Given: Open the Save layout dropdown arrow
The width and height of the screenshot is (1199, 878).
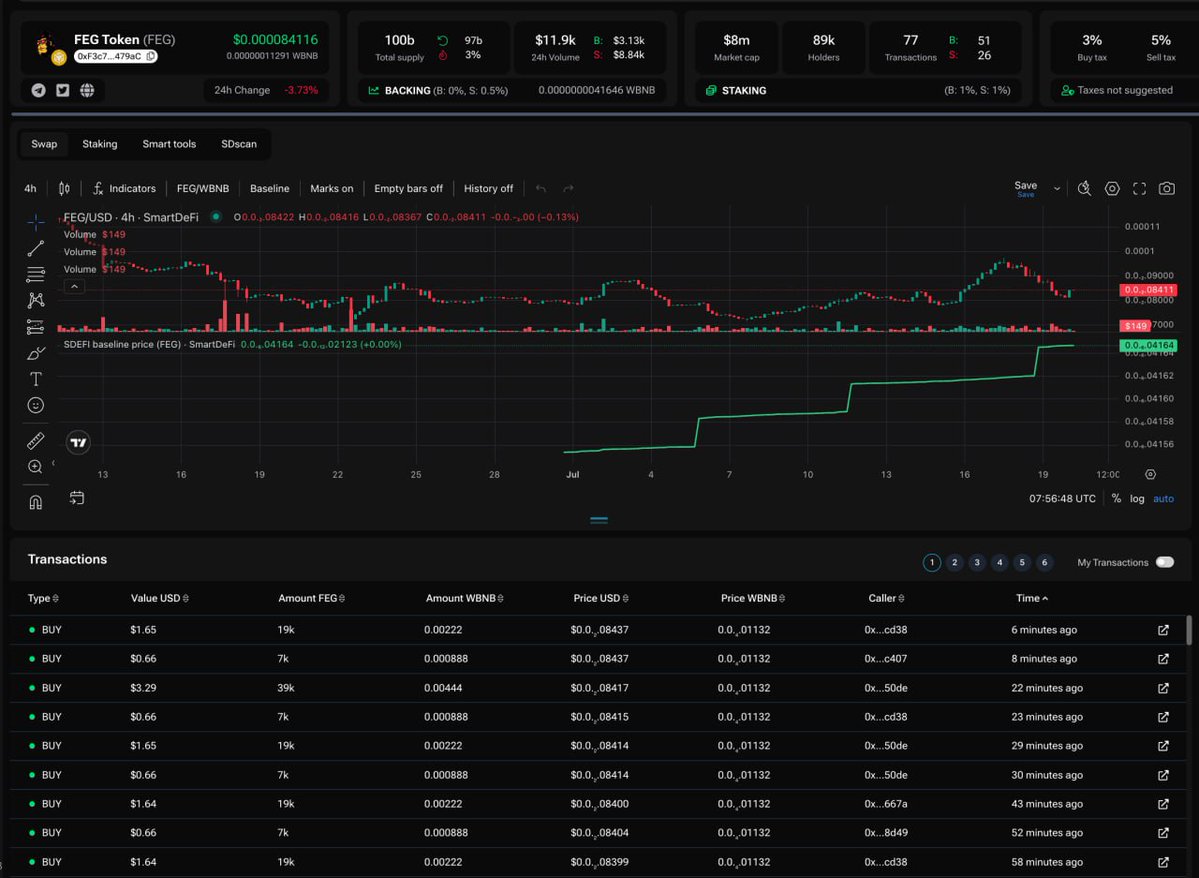Looking at the screenshot, I should [1057, 188].
